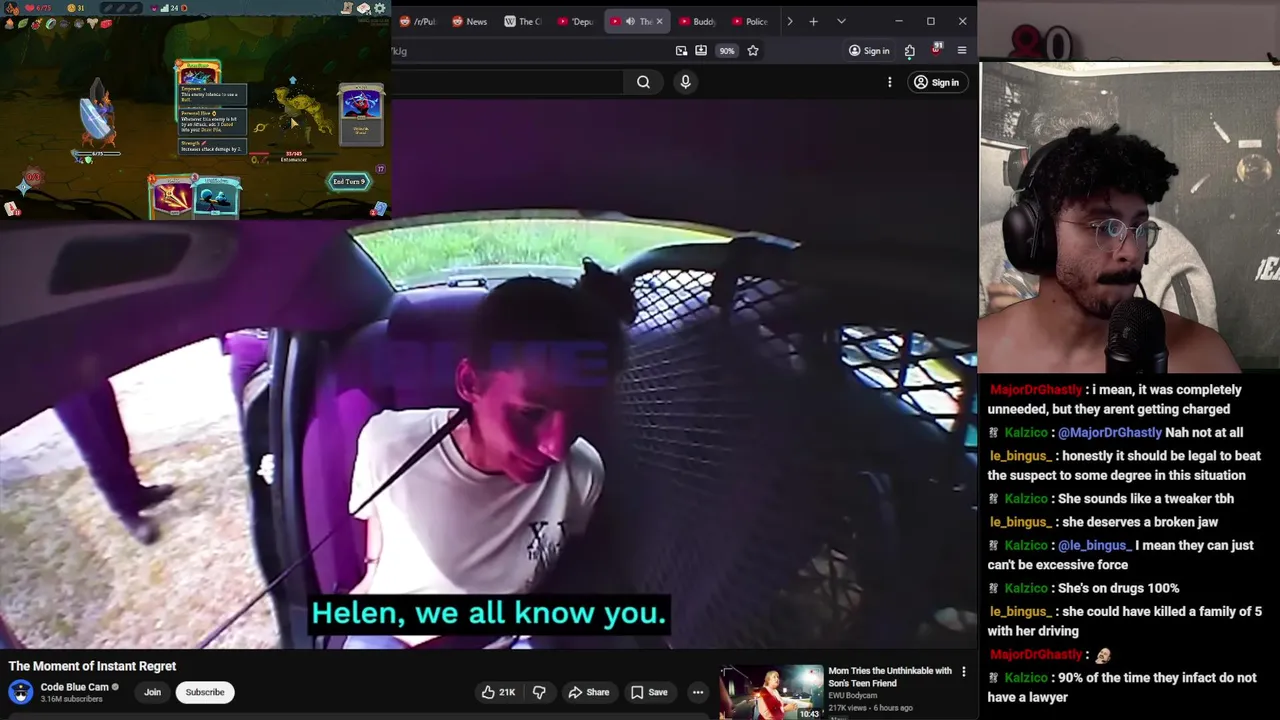
Task: Switch to the Wikipedia 'The C' tab
Action: point(522,21)
